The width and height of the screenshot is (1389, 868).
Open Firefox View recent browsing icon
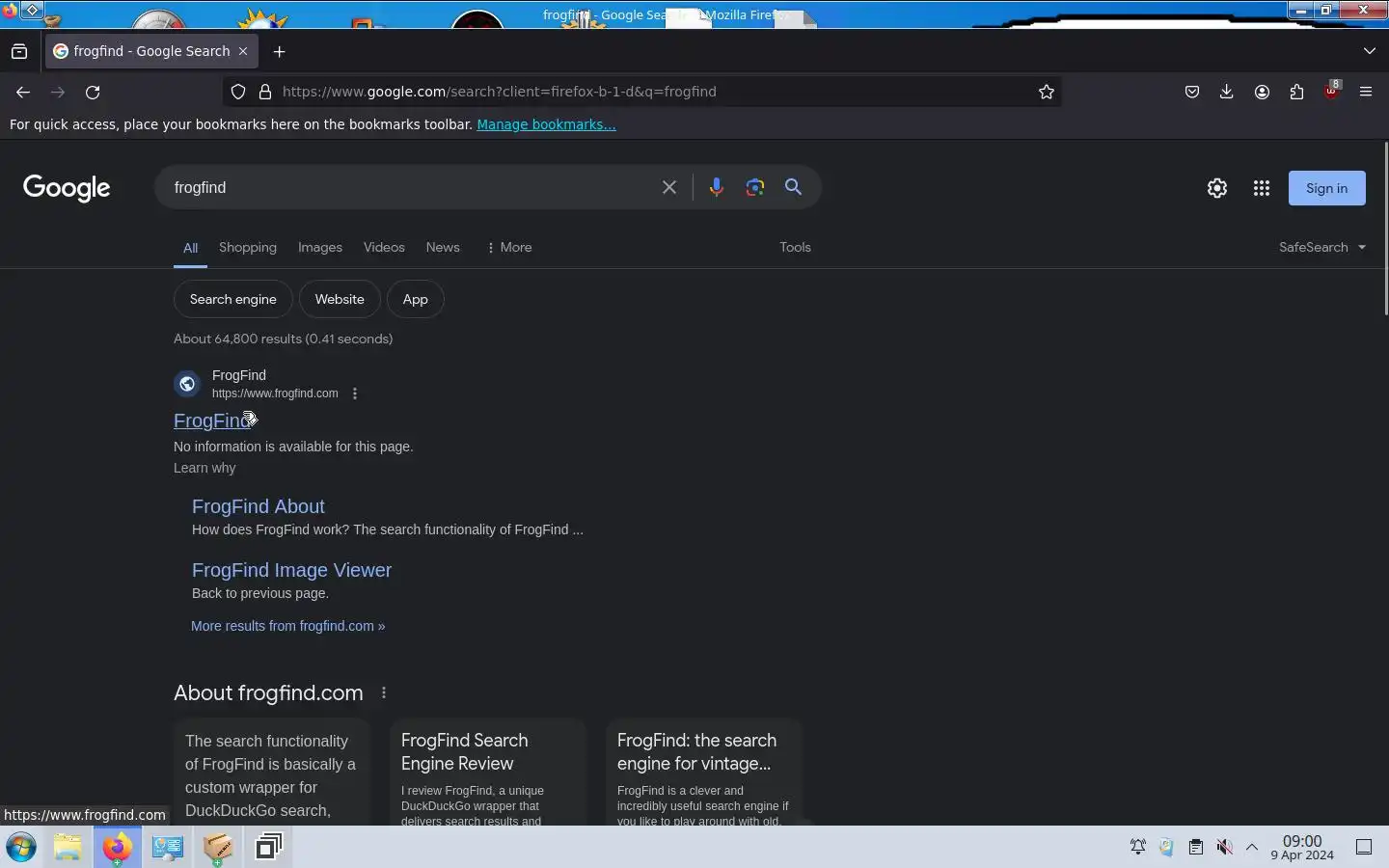pos(19,51)
